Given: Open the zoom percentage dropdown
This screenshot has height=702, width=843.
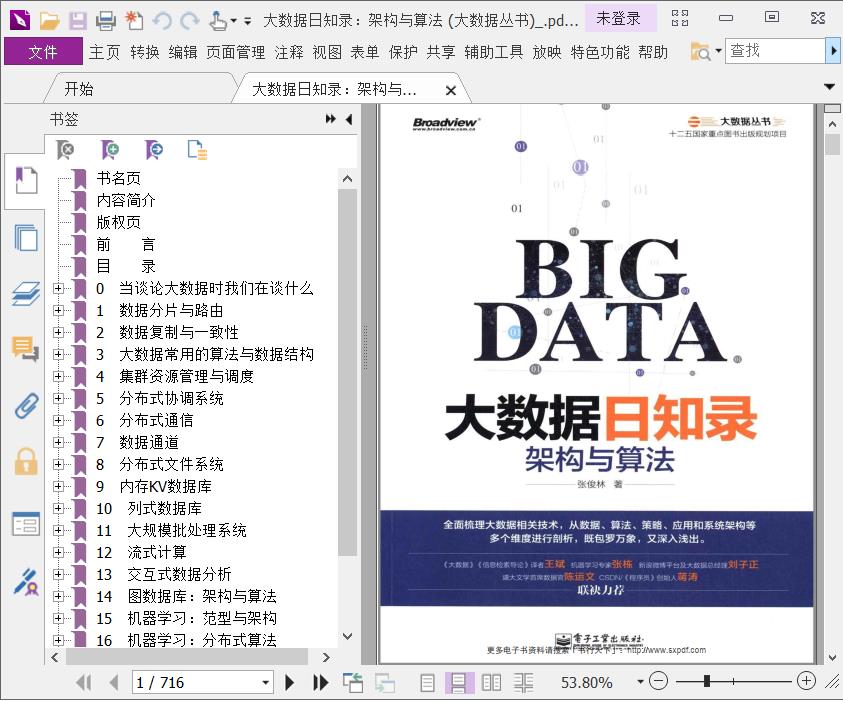Looking at the screenshot, I should 640,682.
